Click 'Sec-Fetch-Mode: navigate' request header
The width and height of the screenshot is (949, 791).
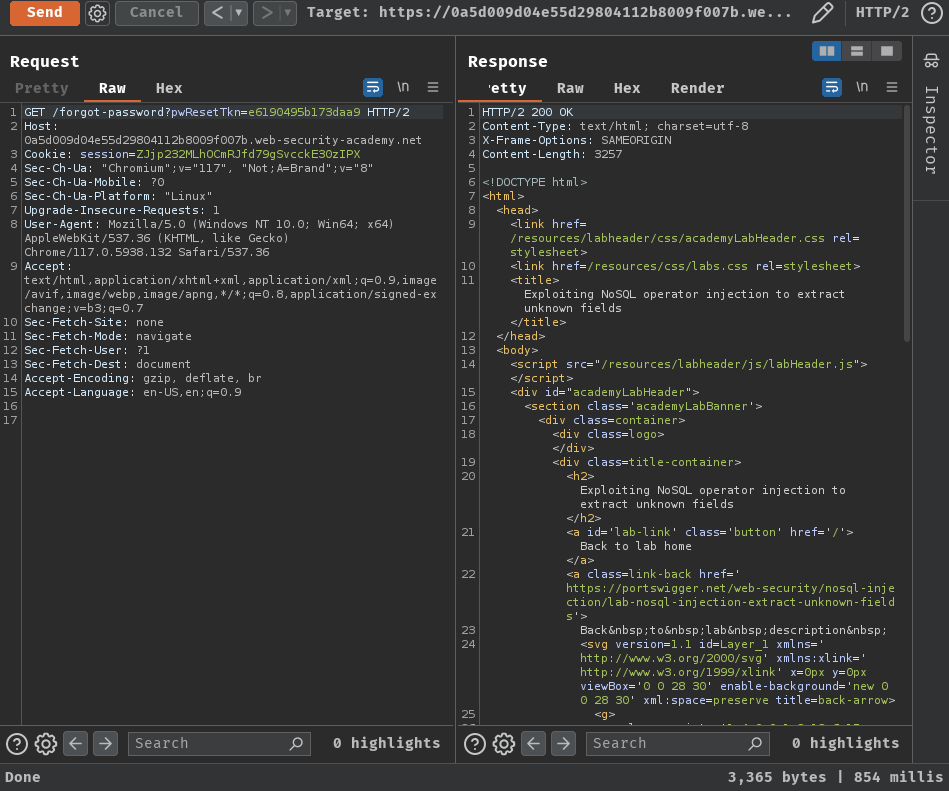click(x=108, y=336)
